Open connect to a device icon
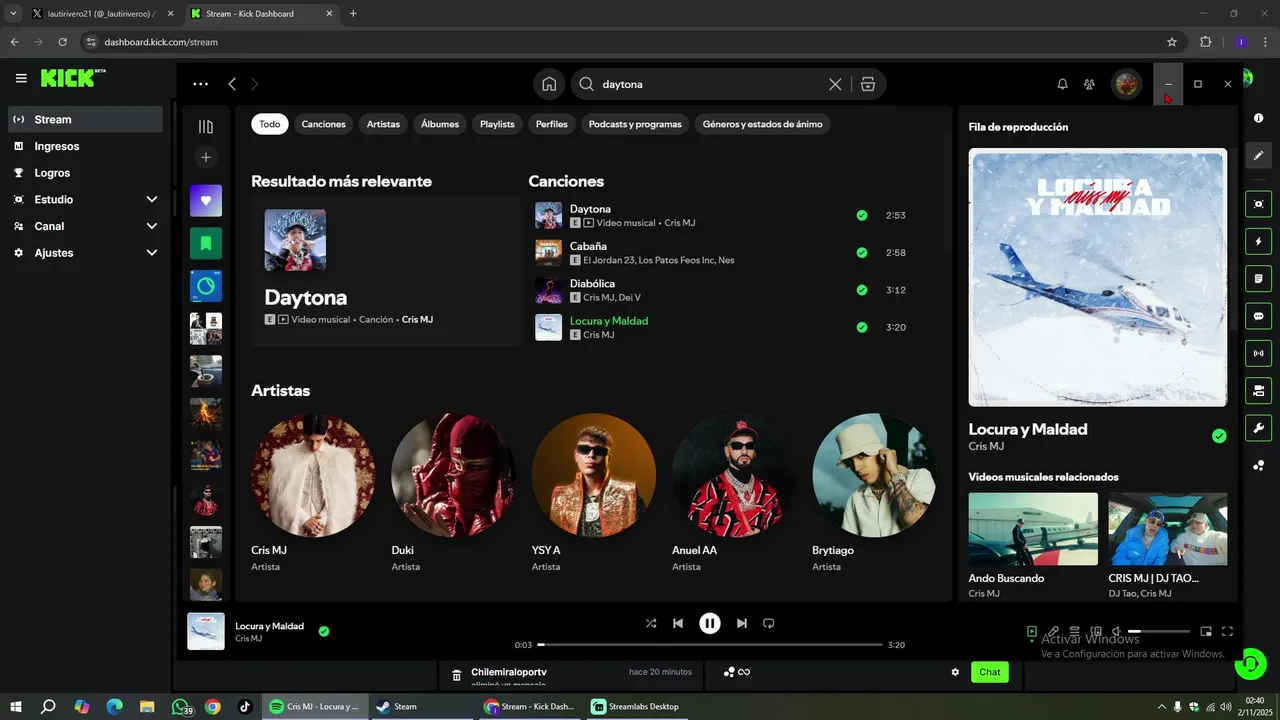The height and width of the screenshot is (720, 1280). 1096,632
